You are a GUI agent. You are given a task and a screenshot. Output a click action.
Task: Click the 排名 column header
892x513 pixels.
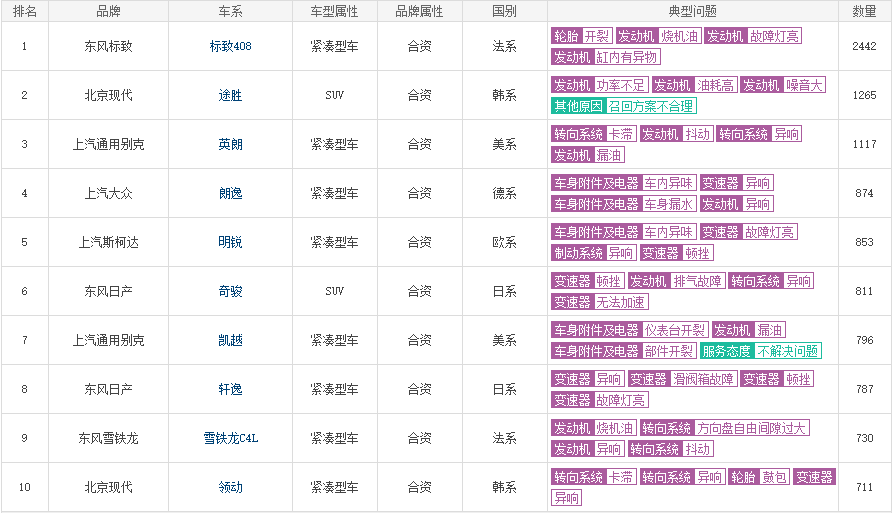pyautogui.click(x=24, y=11)
